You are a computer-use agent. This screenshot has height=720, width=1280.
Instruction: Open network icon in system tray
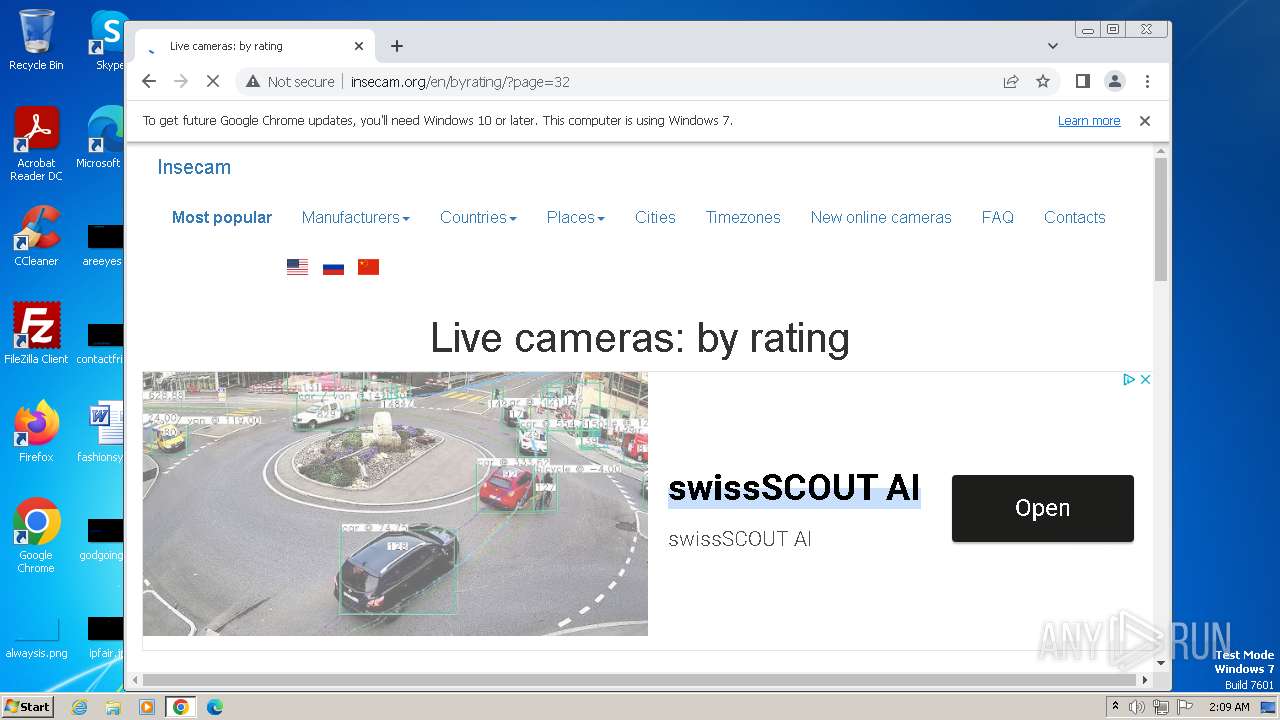point(1160,707)
